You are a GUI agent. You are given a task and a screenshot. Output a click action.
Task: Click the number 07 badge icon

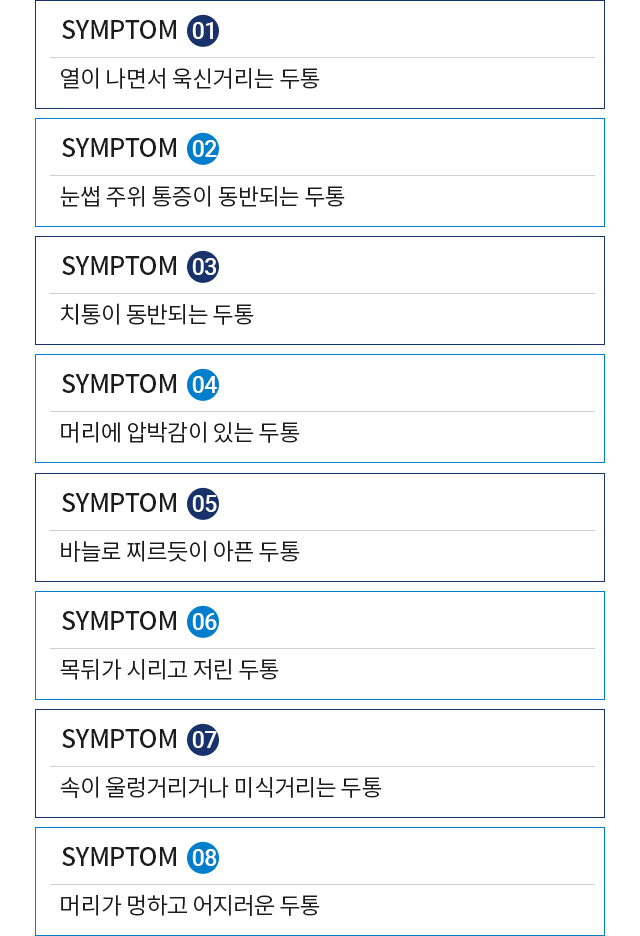click(x=203, y=740)
